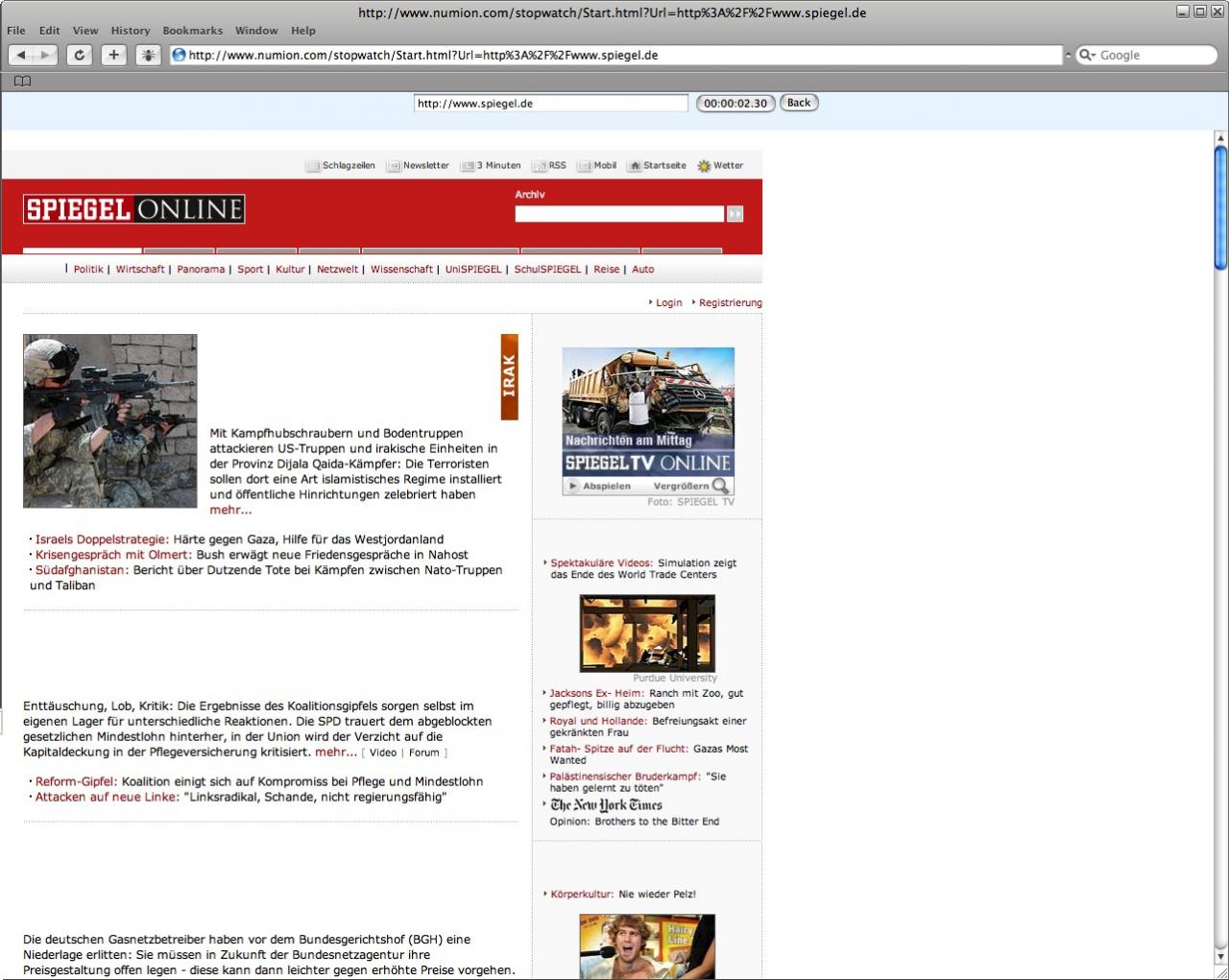Open the View menu
Screen dimensions: 1229x980
pos(85,31)
